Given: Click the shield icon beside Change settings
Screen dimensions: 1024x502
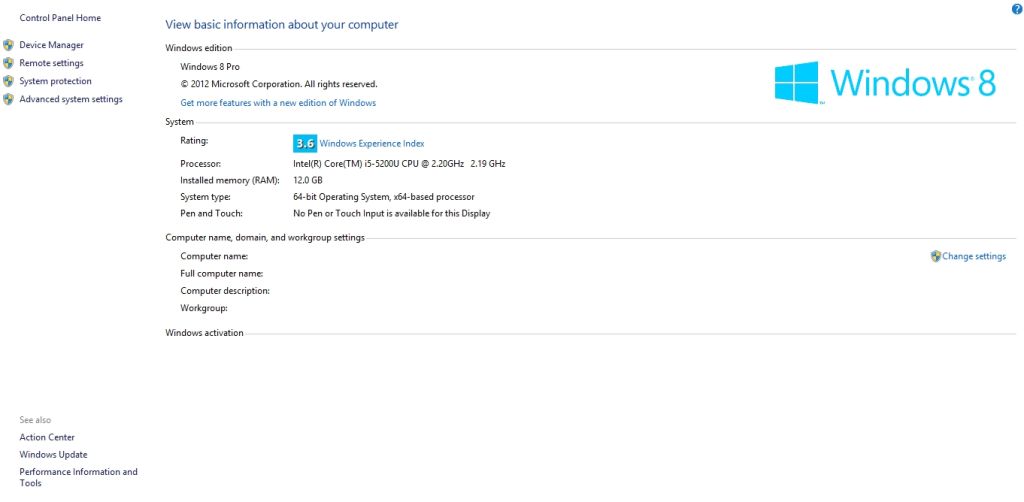Looking at the screenshot, I should coord(935,257).
